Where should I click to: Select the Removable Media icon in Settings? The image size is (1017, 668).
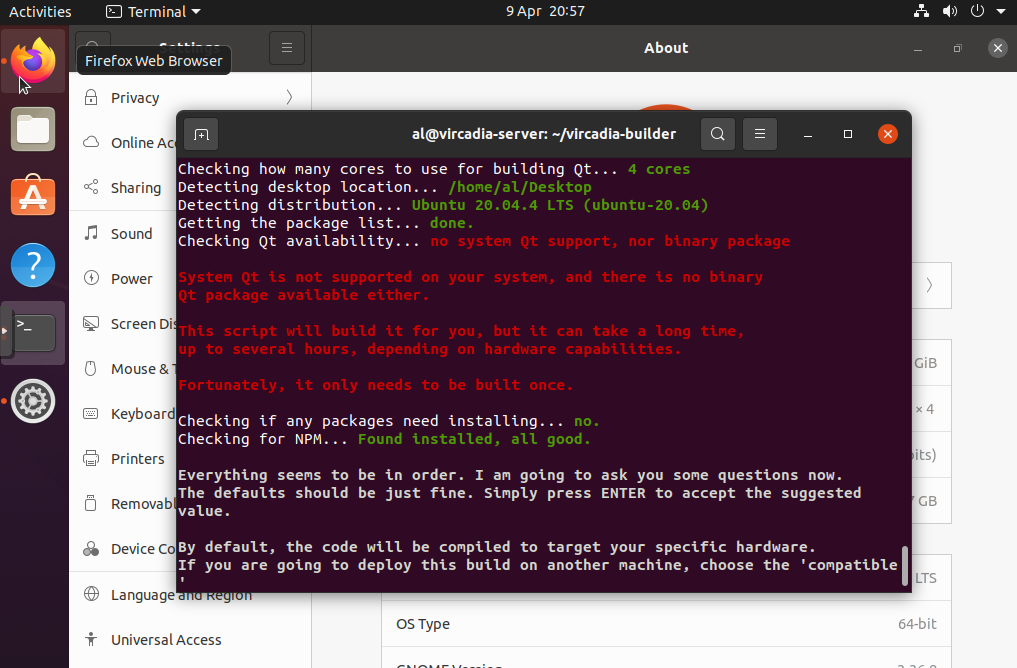[x=91, y=504]
